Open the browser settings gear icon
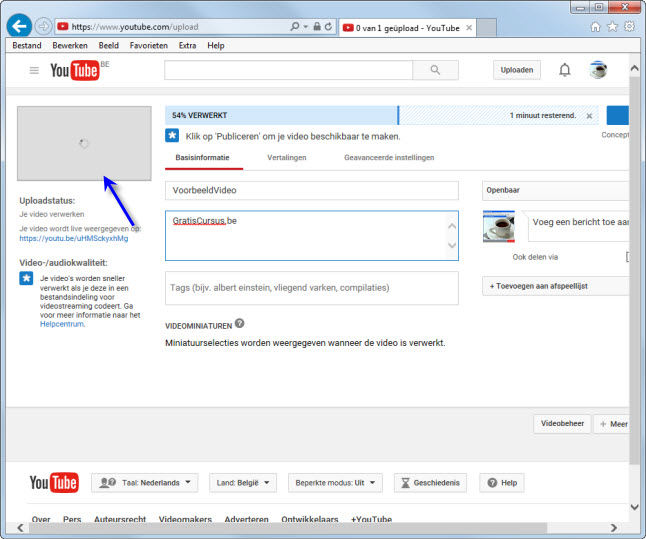The width and height of the screenshot is (646, 539). (630, 27)
